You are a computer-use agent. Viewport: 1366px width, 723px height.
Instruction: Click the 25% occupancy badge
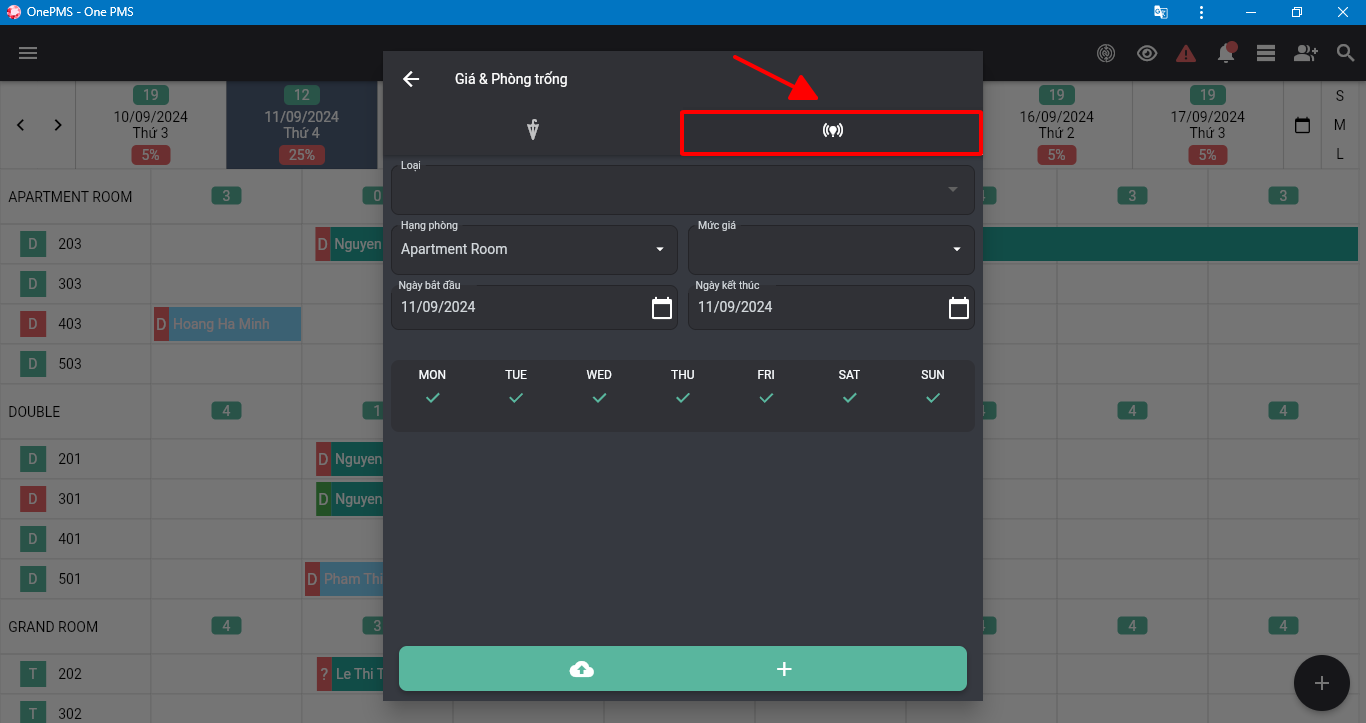click(302, 155)
